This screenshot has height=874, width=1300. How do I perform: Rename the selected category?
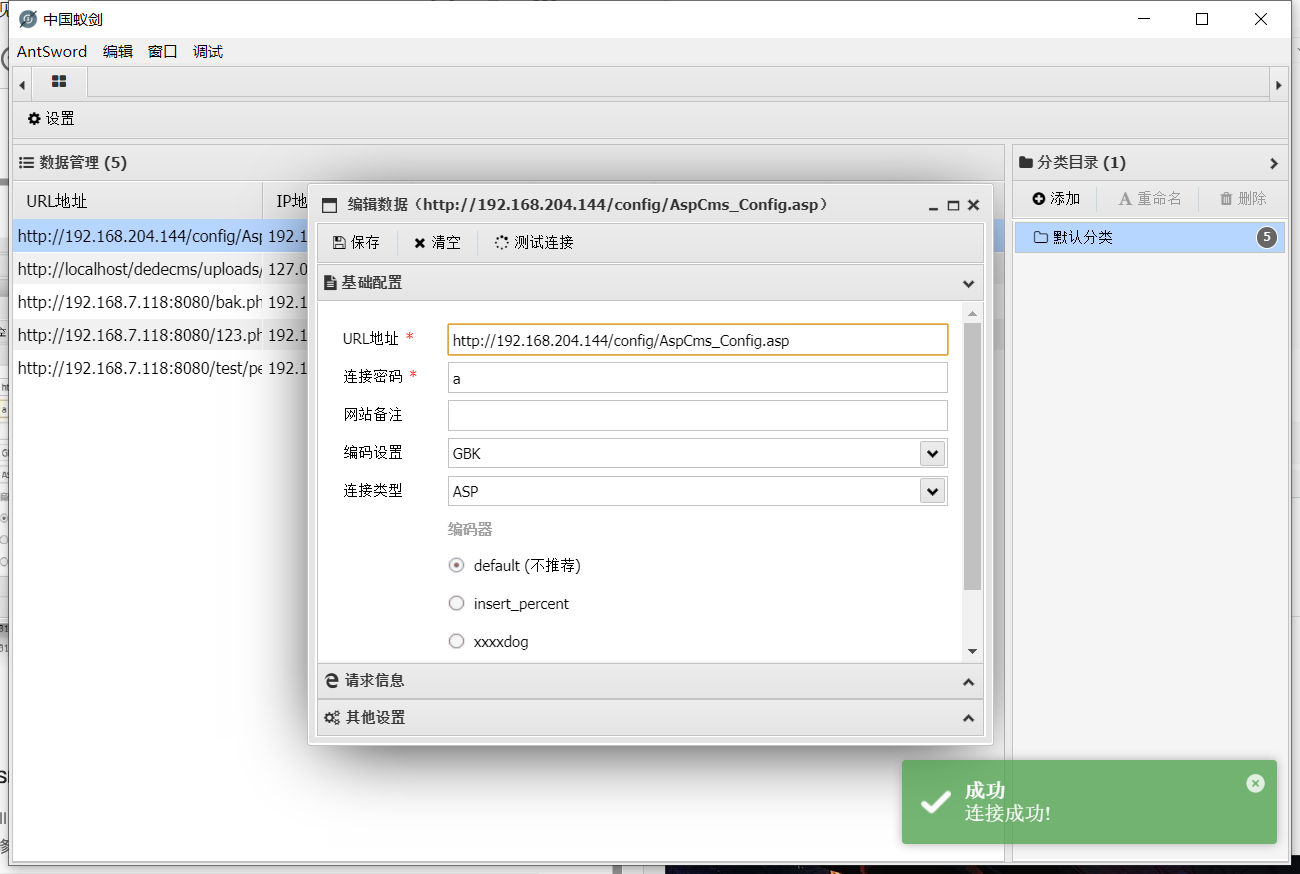[1150, 199]
